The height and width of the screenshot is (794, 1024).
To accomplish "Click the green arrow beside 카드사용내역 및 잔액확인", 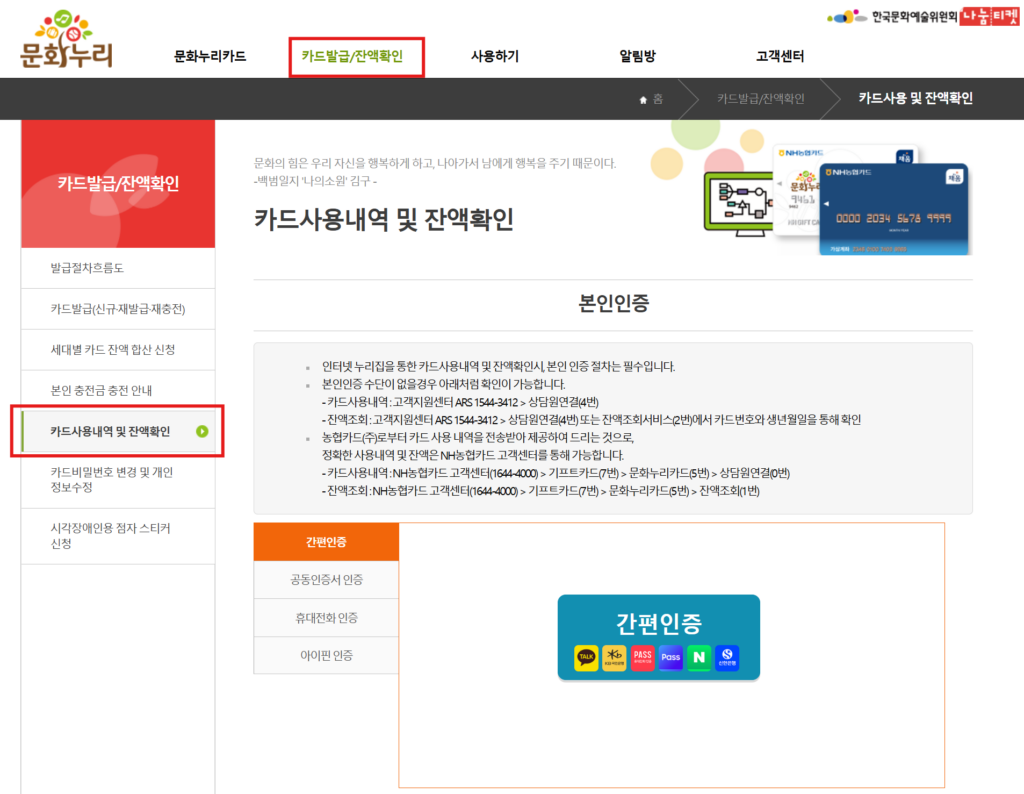I will point(202,431).
